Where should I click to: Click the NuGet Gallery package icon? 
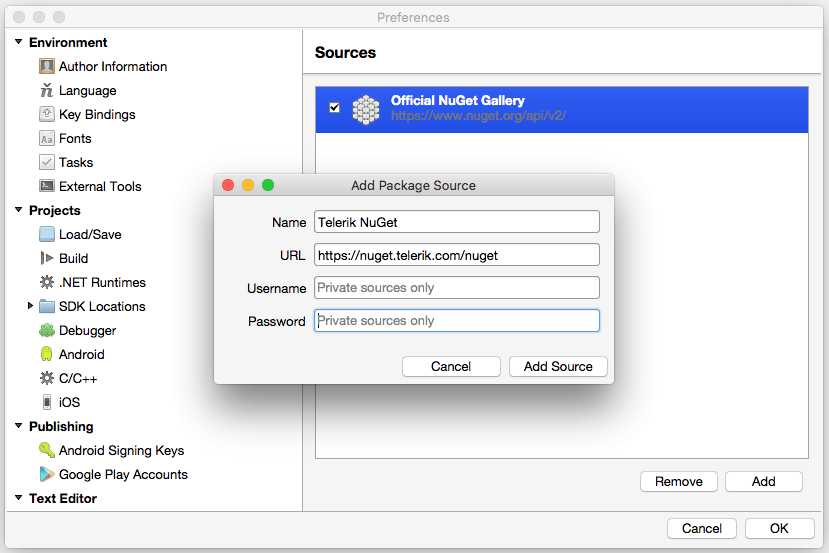click(x=366, y=110)
